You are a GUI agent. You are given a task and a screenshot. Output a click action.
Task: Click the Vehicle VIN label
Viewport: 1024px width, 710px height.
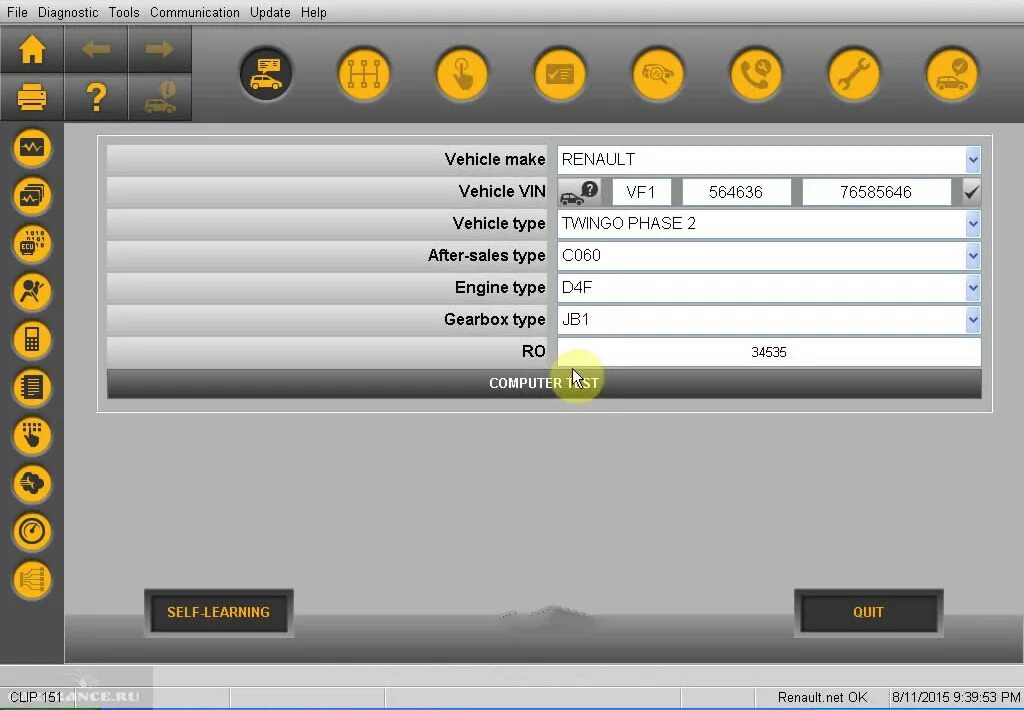click(x=502, y=191)
